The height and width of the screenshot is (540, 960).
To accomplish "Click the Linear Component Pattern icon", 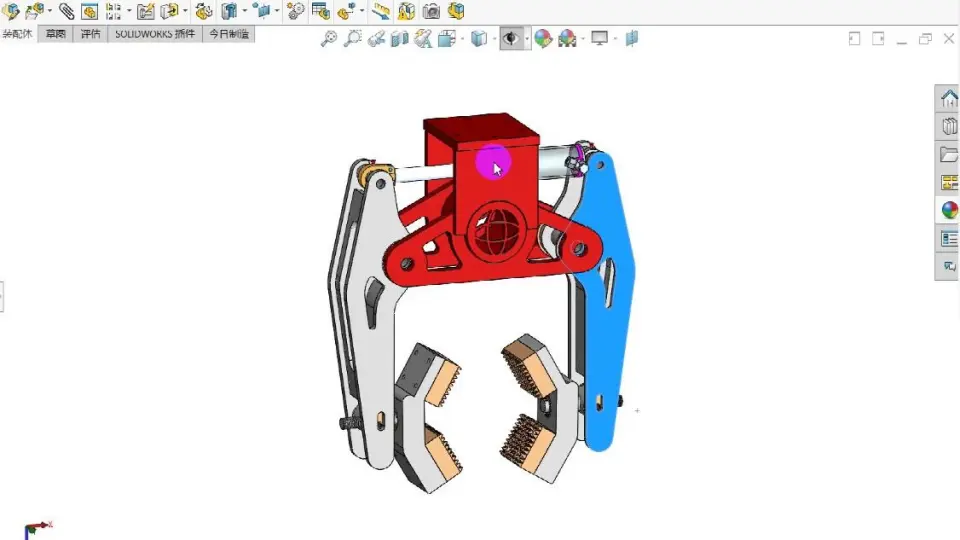I will coord(113,10).
